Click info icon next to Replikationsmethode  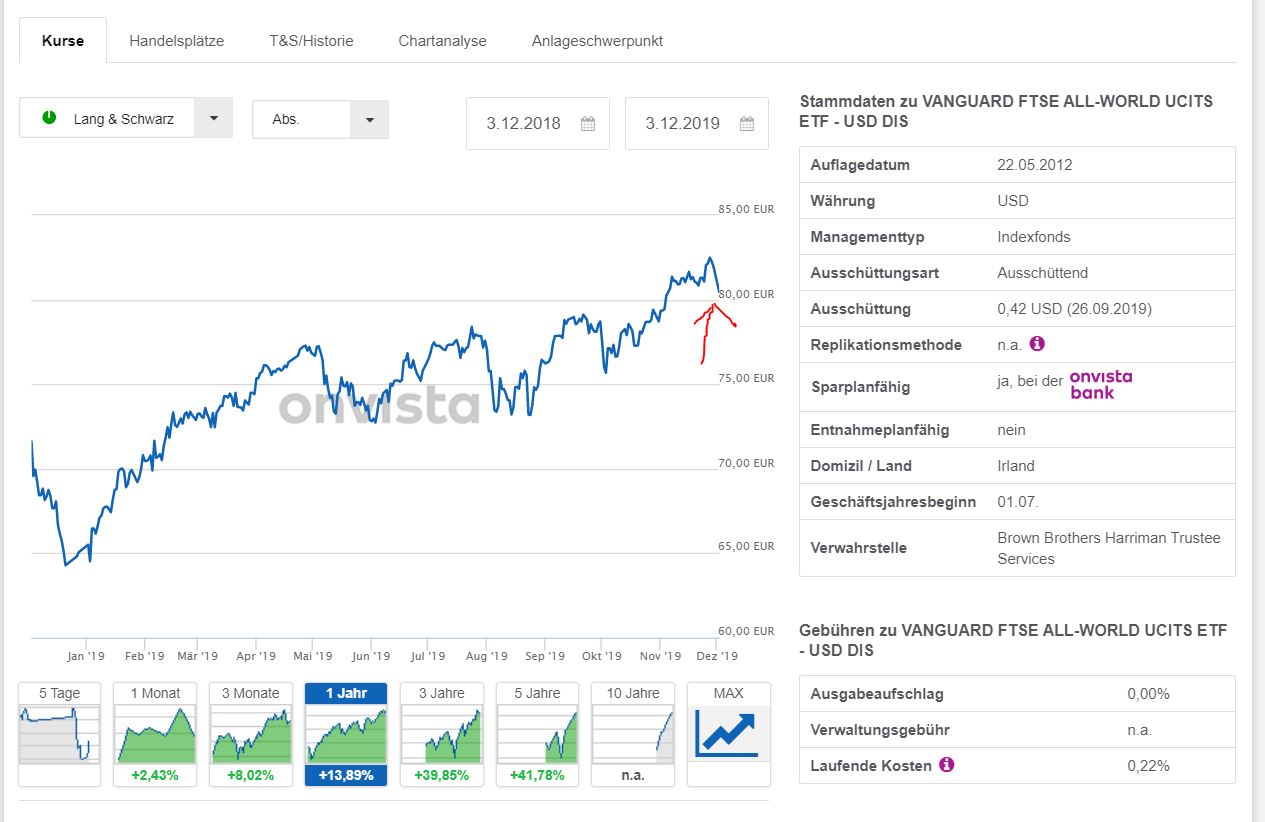1037,344
